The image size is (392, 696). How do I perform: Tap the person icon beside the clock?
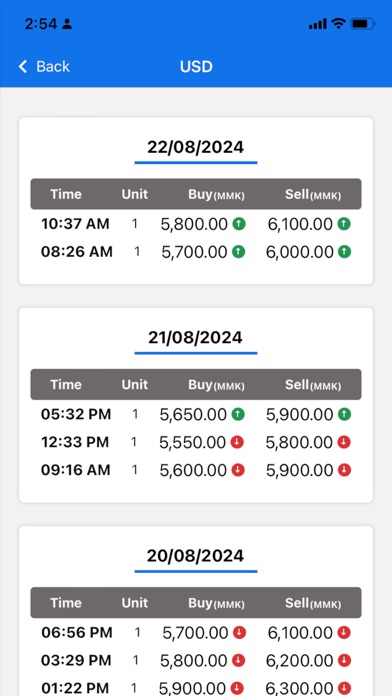click(x=67, y=24)
